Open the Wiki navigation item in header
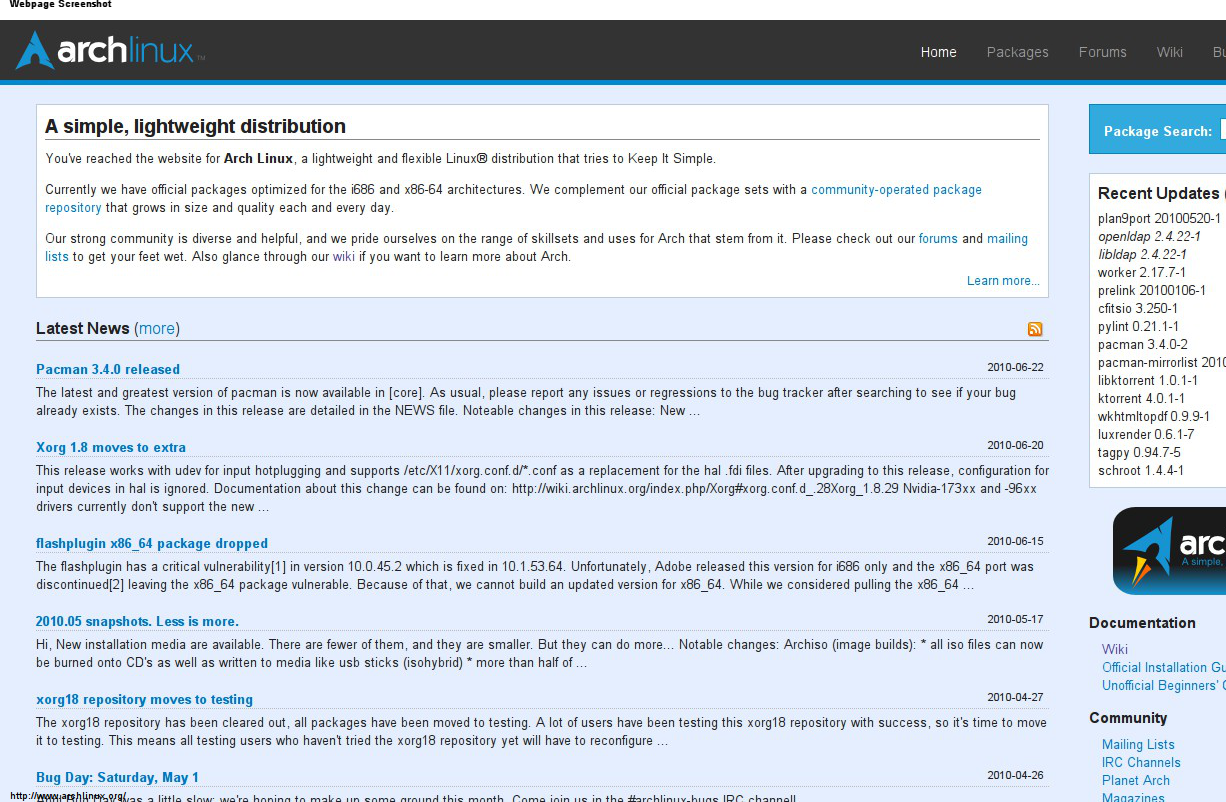 (x=1170, y=52)
